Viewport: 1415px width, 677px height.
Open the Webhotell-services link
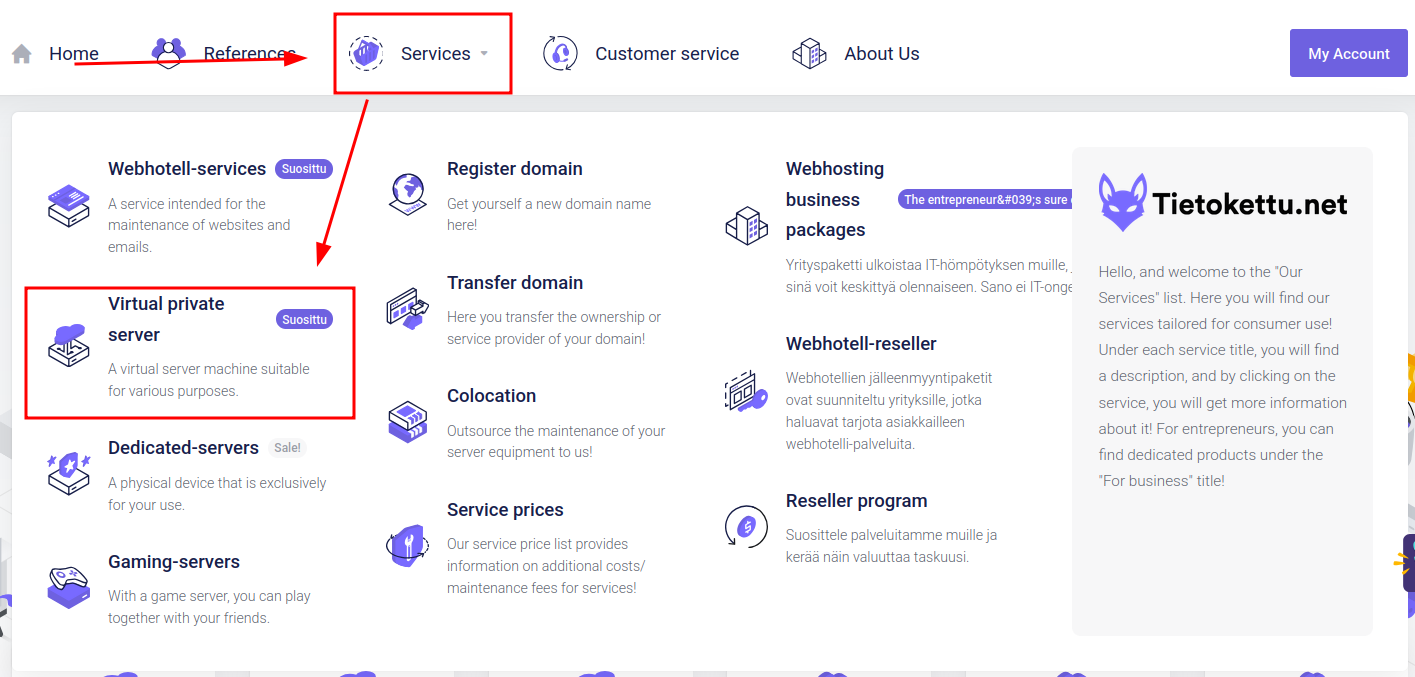tap(187, 169)
